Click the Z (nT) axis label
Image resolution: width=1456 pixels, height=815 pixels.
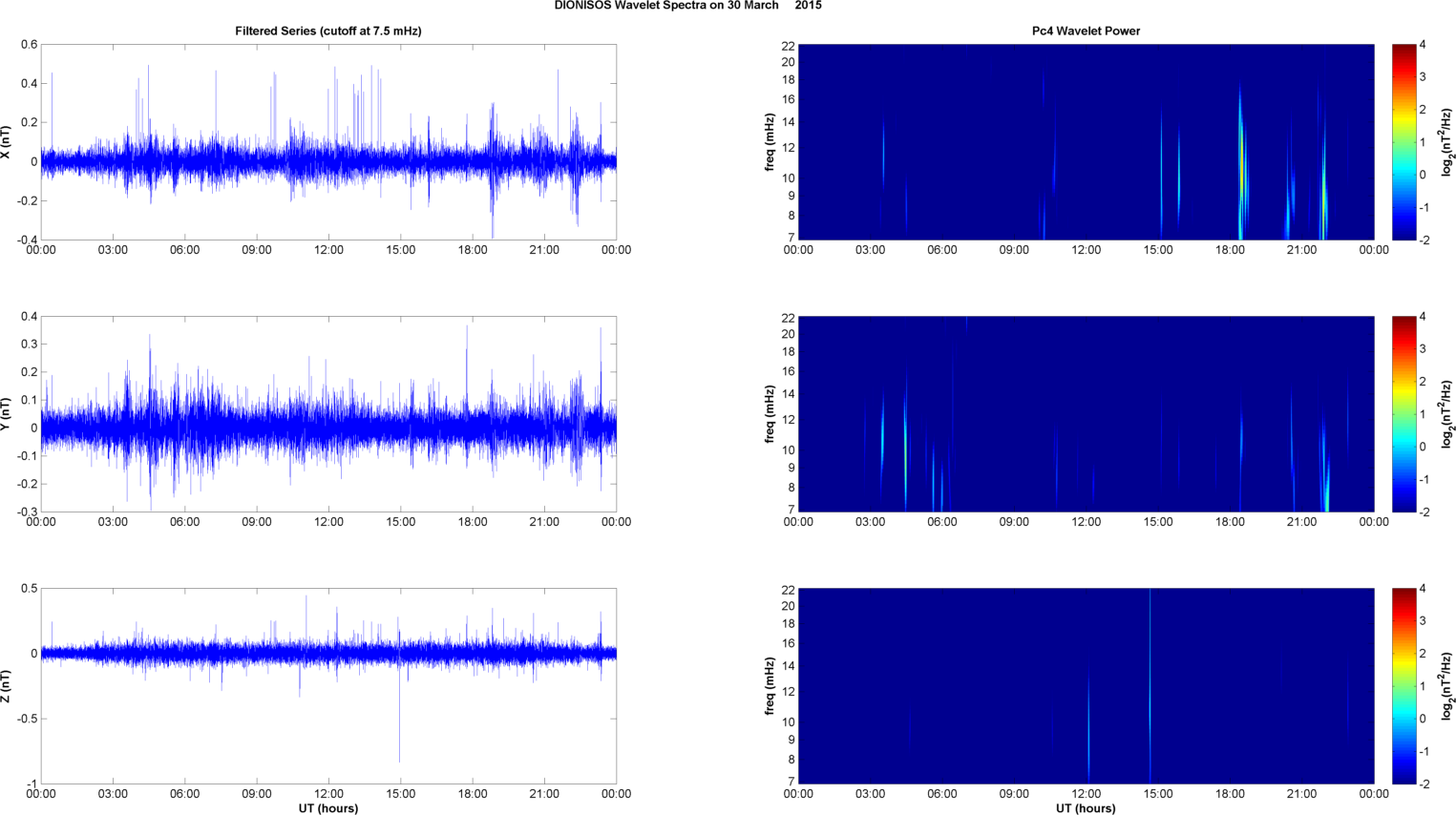pos(7,686)
